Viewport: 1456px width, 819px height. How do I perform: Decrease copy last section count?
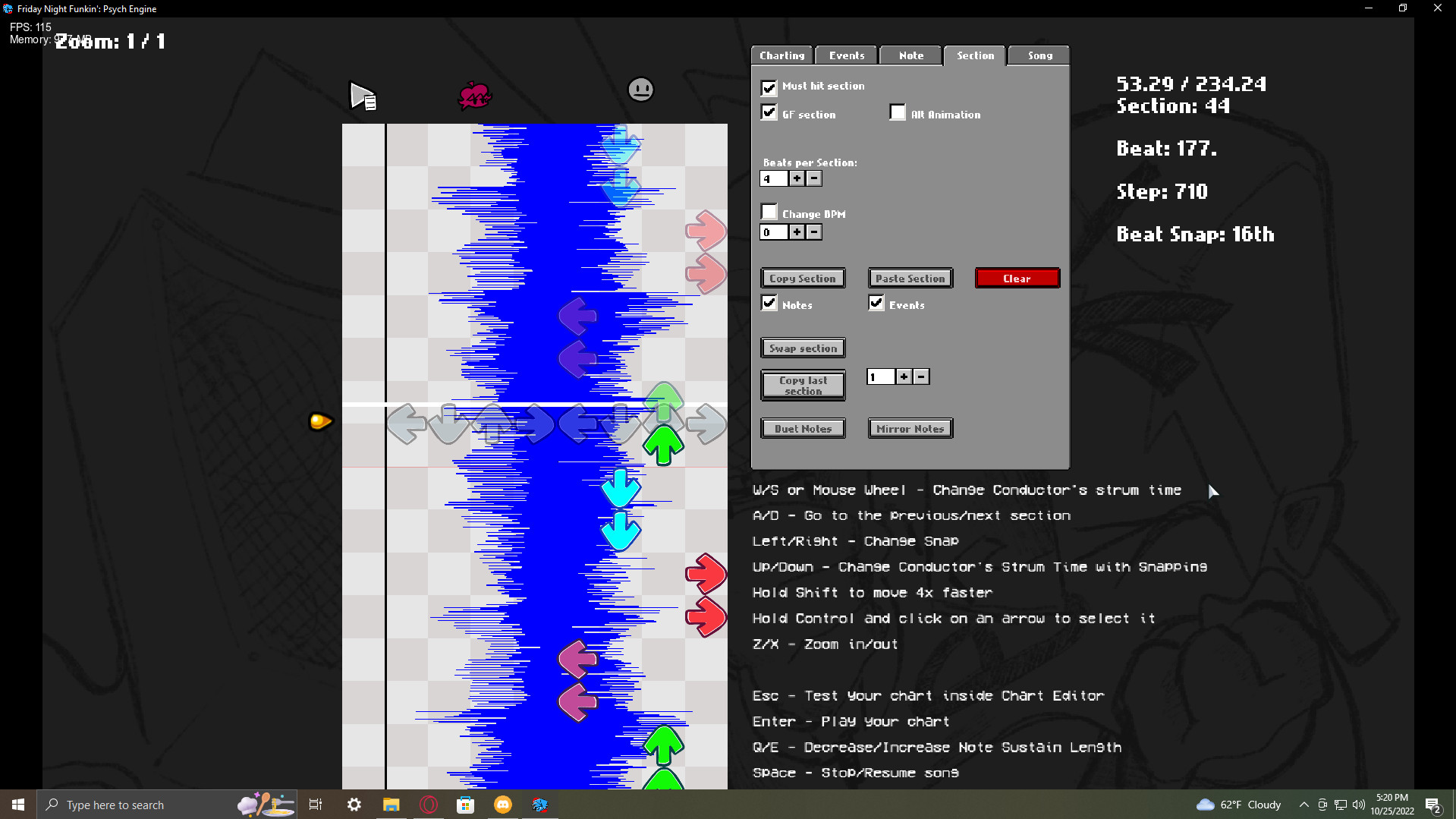tap(921, 376)
